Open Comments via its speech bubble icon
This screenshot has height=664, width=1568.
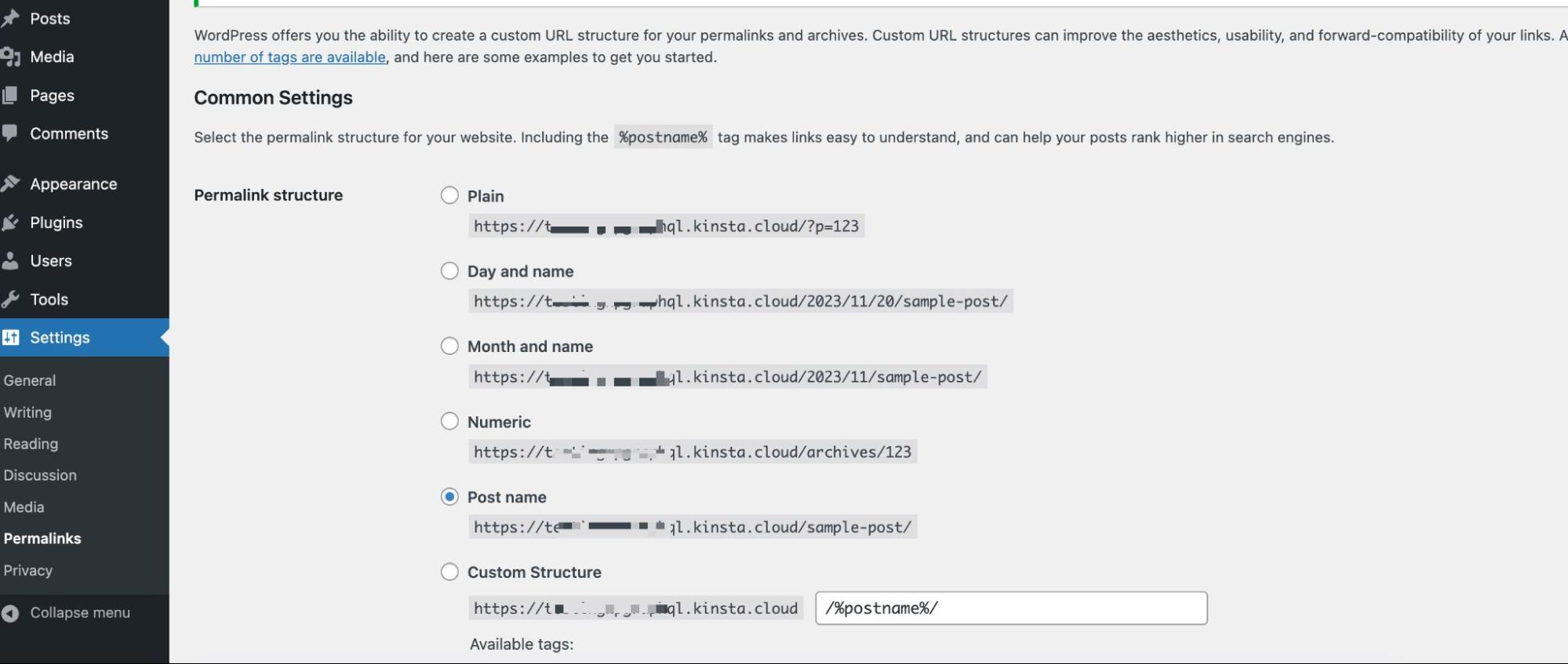(11, 132)
